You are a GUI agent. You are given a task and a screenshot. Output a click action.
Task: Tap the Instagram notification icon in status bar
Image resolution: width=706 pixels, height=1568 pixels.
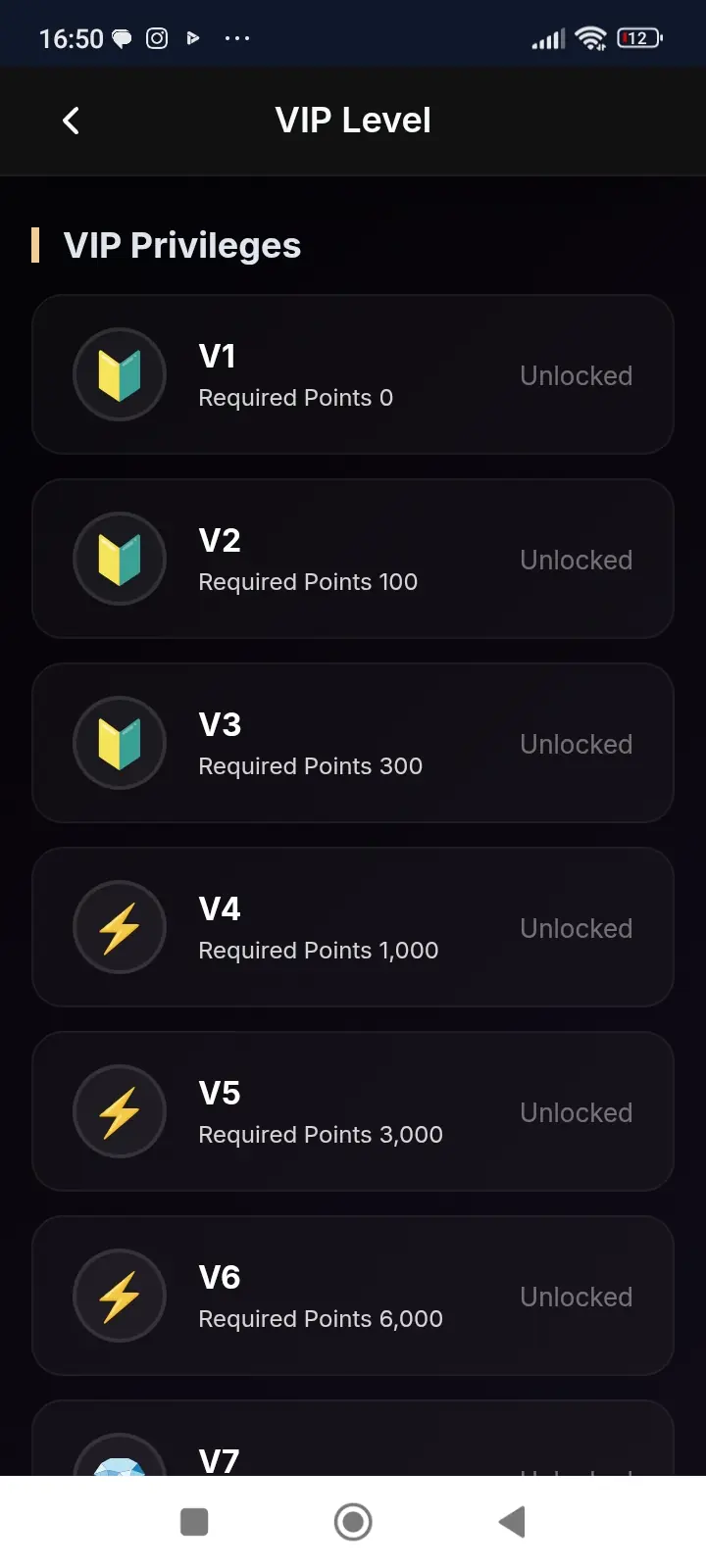[157, 38]
